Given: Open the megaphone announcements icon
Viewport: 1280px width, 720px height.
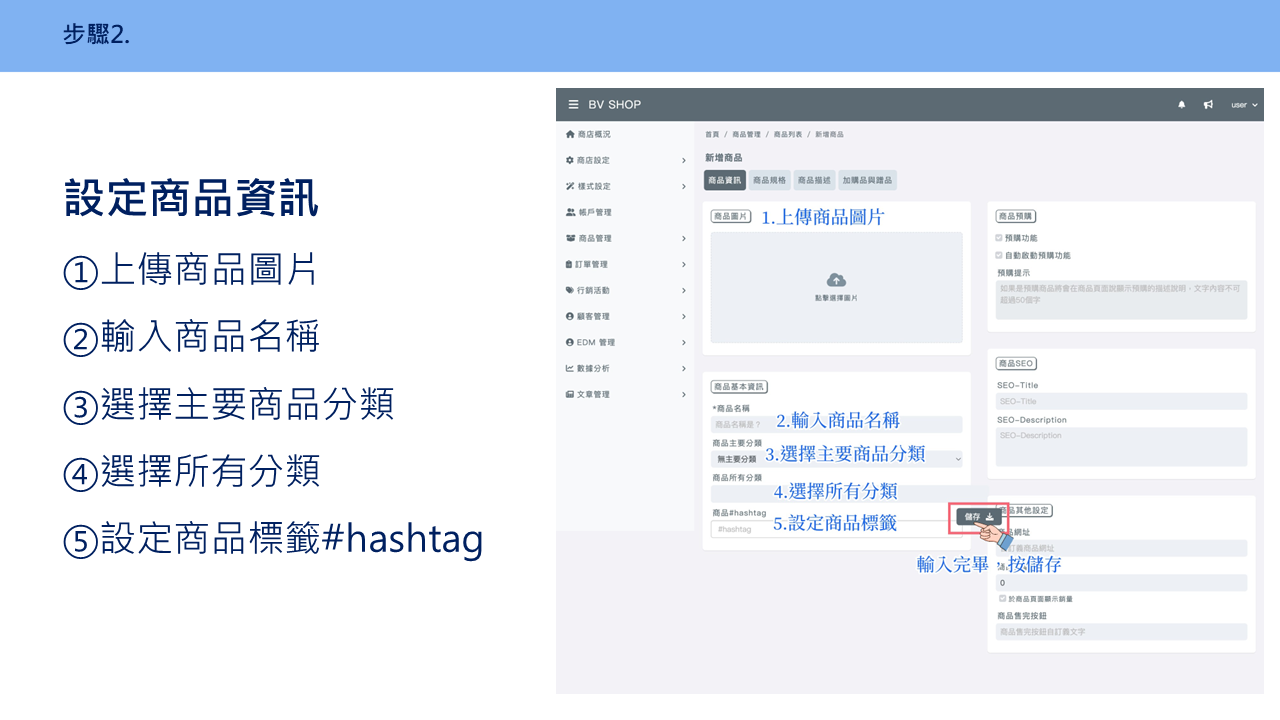Looking at the screenshot, I should (1208, 104).
